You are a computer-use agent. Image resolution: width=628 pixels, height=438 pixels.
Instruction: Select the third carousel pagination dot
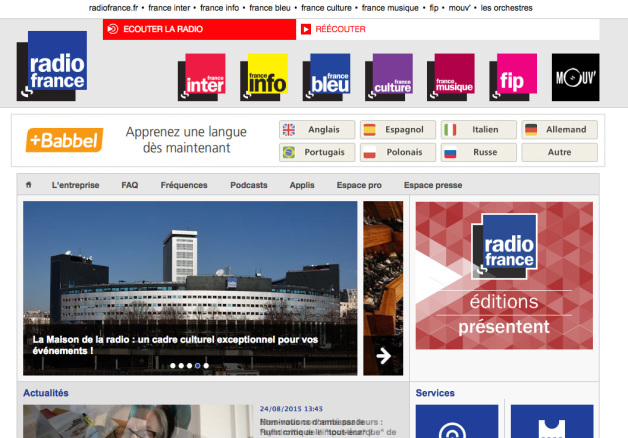coord(189,366)
